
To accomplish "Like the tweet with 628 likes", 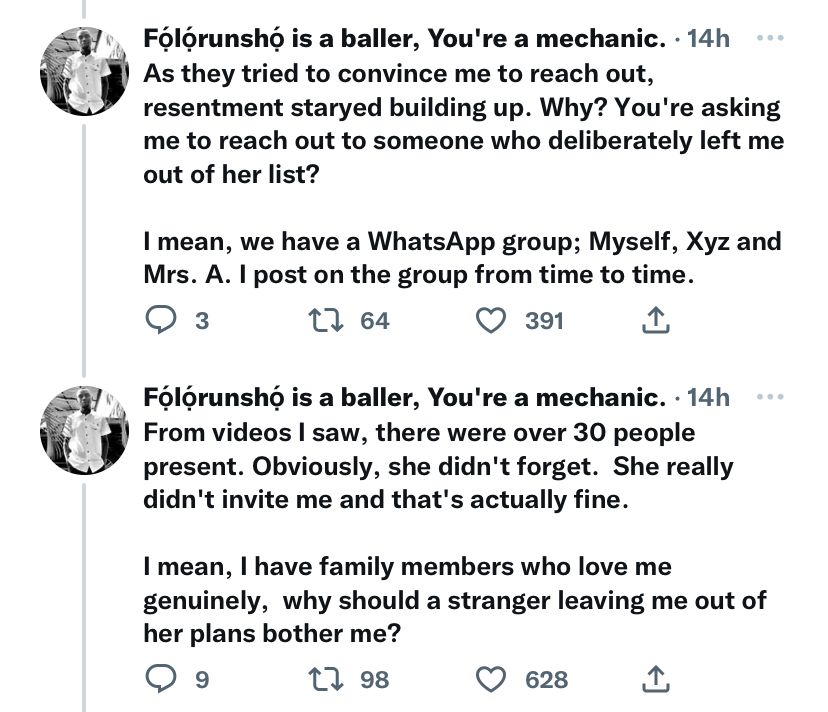I will (490, 680).
